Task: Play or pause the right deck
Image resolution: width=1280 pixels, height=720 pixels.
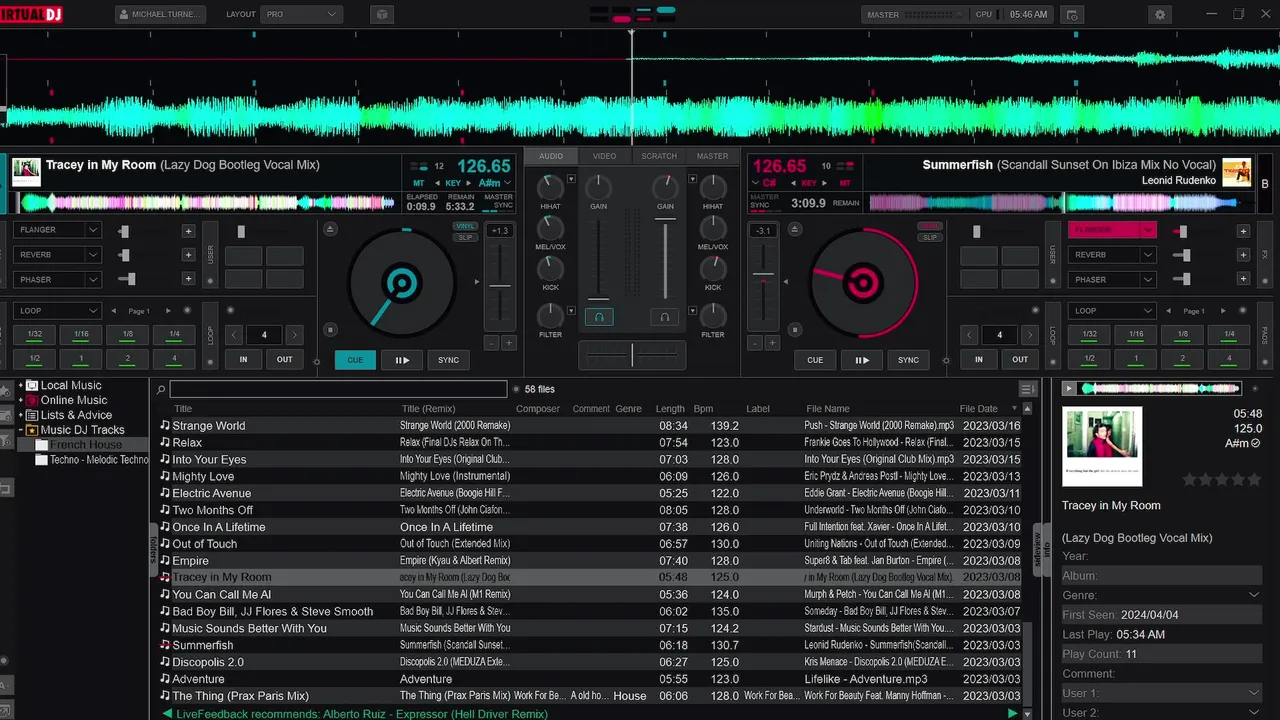Action: coord(862,360)
